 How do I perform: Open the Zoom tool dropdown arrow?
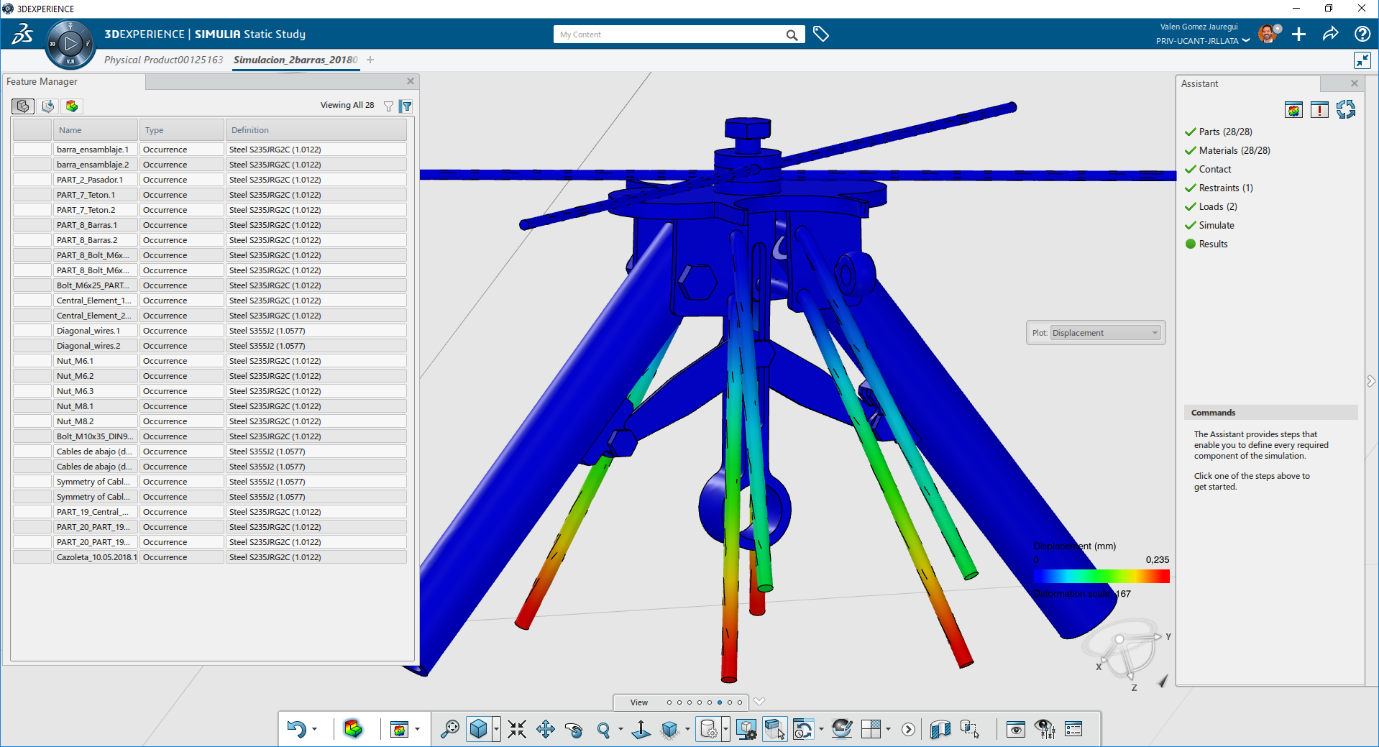pyautogui.click(x=620, y=730)
